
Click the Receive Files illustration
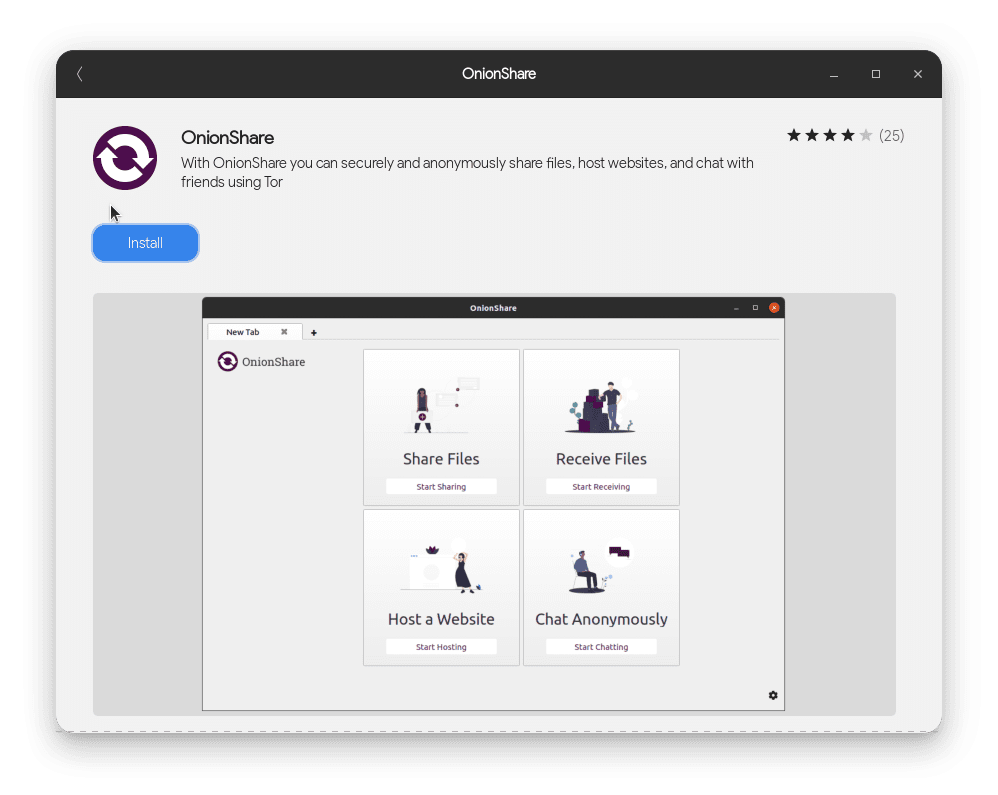coord(601,405)
